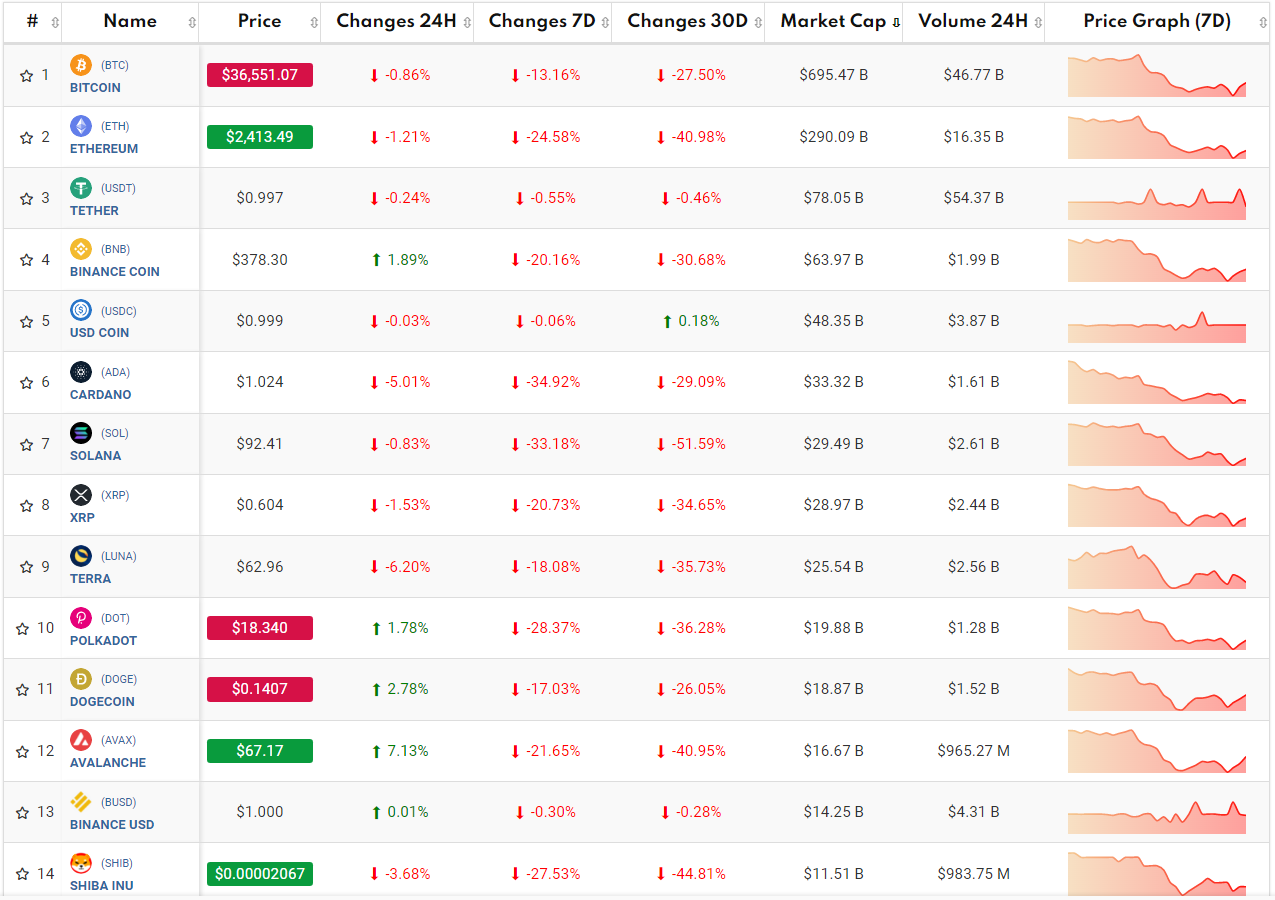The height and width of the screenshot is (900, 1275).
Task: Click the Terra logo icon
Action: click(81, 556)
